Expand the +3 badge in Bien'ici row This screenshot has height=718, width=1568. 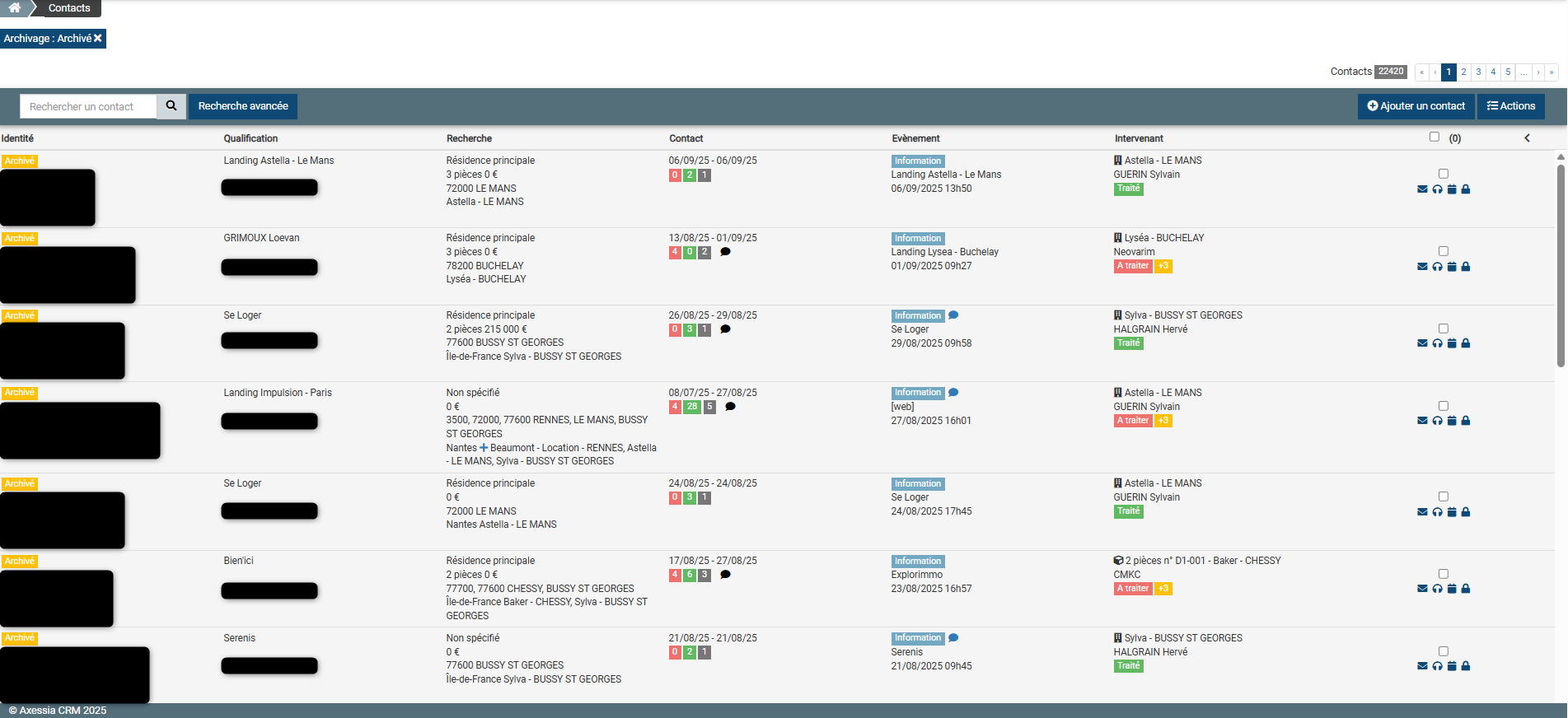pyautogui.click(x=1163, y=589)
